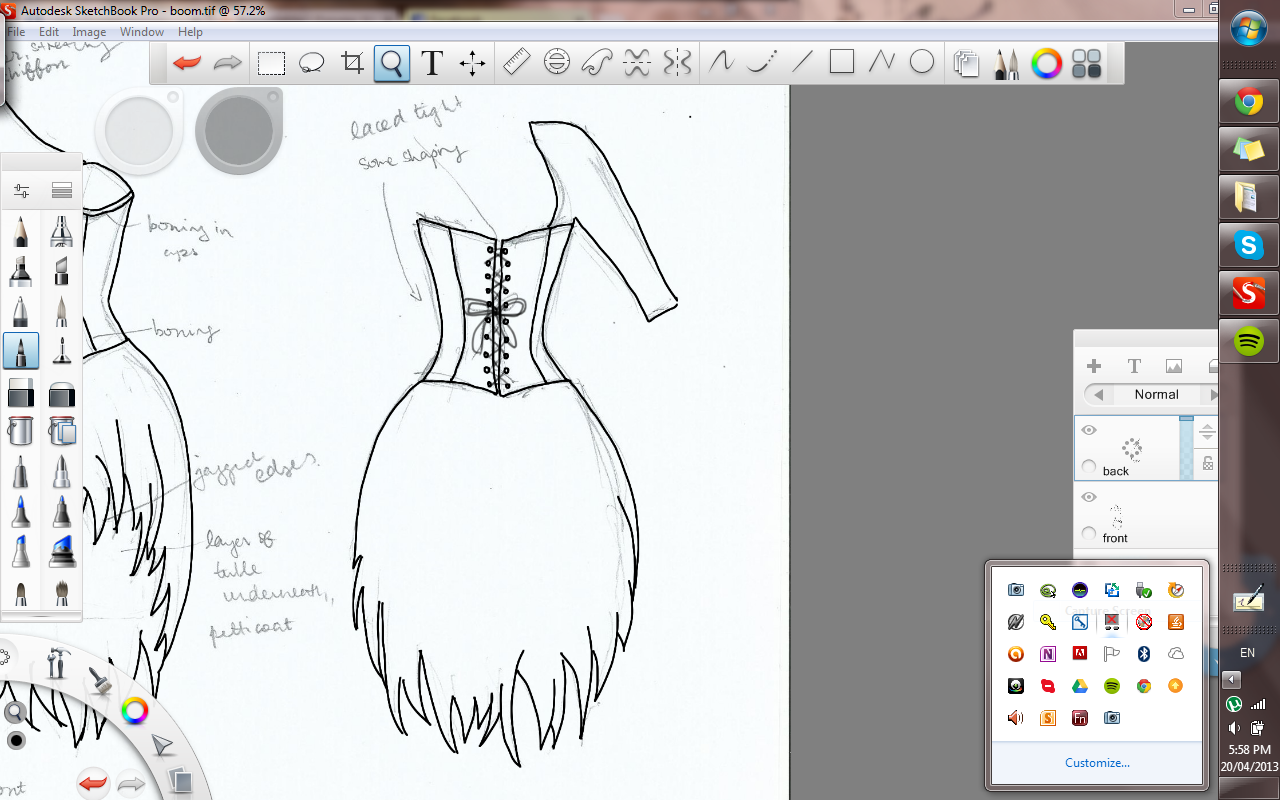Select the Oval shape tool
Screen dimensions: 1280x800
click(922, 63)
